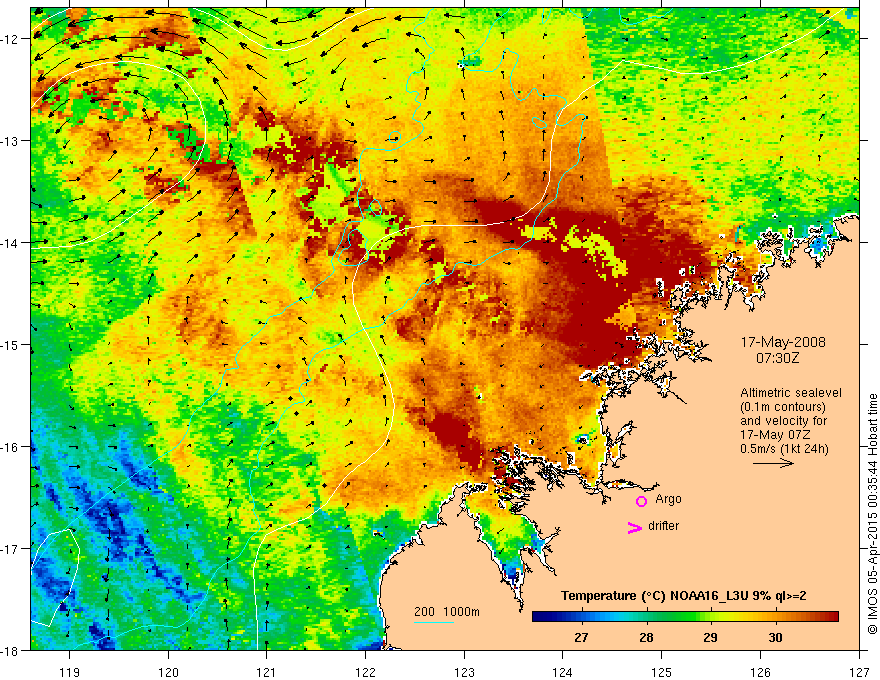Viewport: 880px width, 680px height.
Task: Click the '(0.1m contours)' text line
Action: (x=783, y=407)
